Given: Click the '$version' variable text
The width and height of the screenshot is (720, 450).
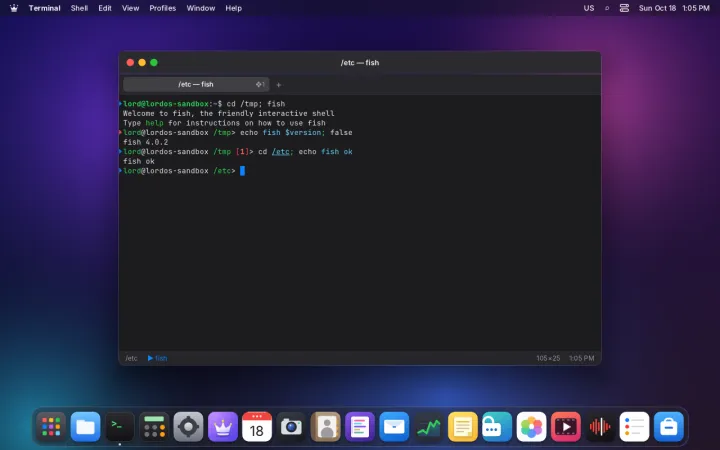Looking at the screenshot, I should [x=303, y=133].
